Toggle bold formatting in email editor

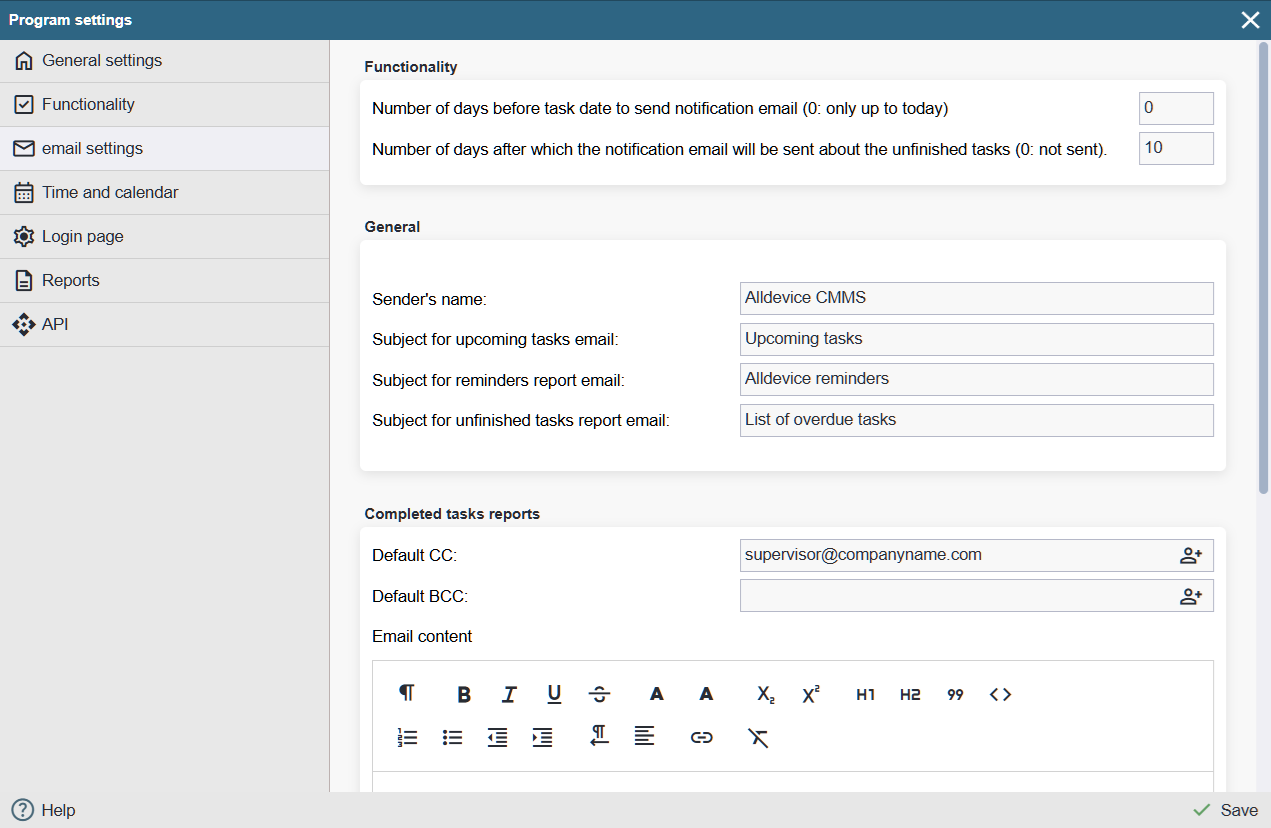click(x=464, y=695)
